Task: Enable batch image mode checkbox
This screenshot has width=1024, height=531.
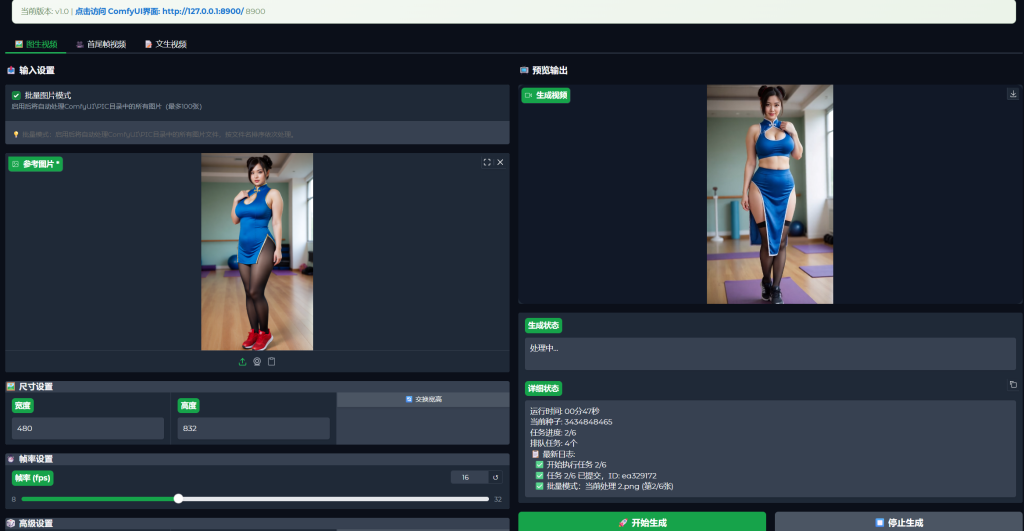Action: click(x=16, y=95)
